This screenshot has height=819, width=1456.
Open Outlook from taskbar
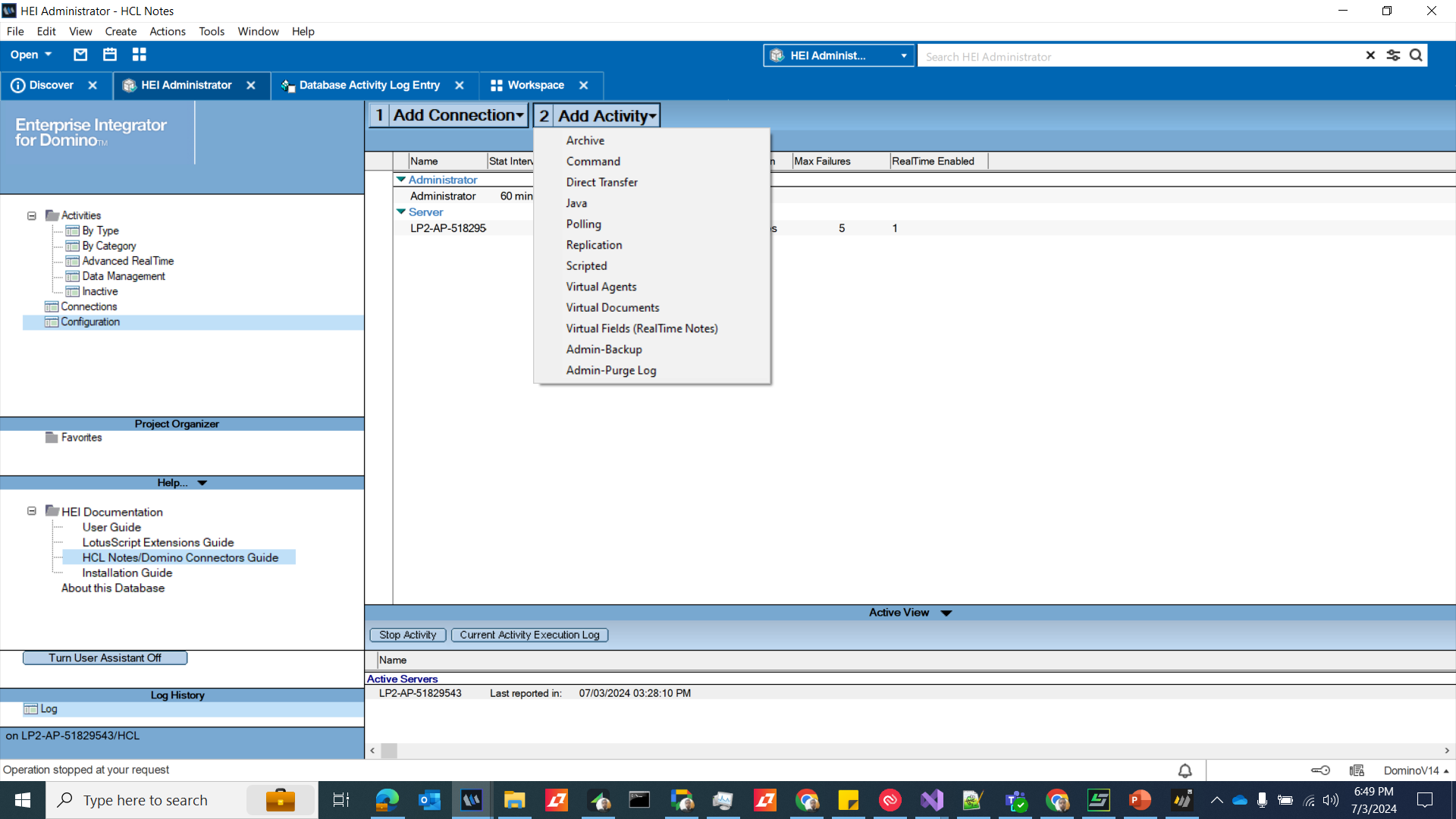click(x=429, y=800)
